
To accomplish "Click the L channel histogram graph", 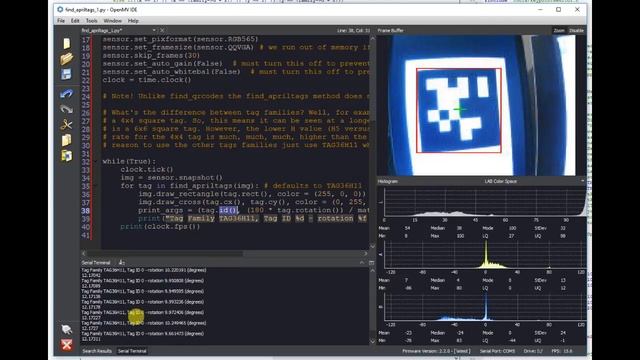I will pos(485,202).
